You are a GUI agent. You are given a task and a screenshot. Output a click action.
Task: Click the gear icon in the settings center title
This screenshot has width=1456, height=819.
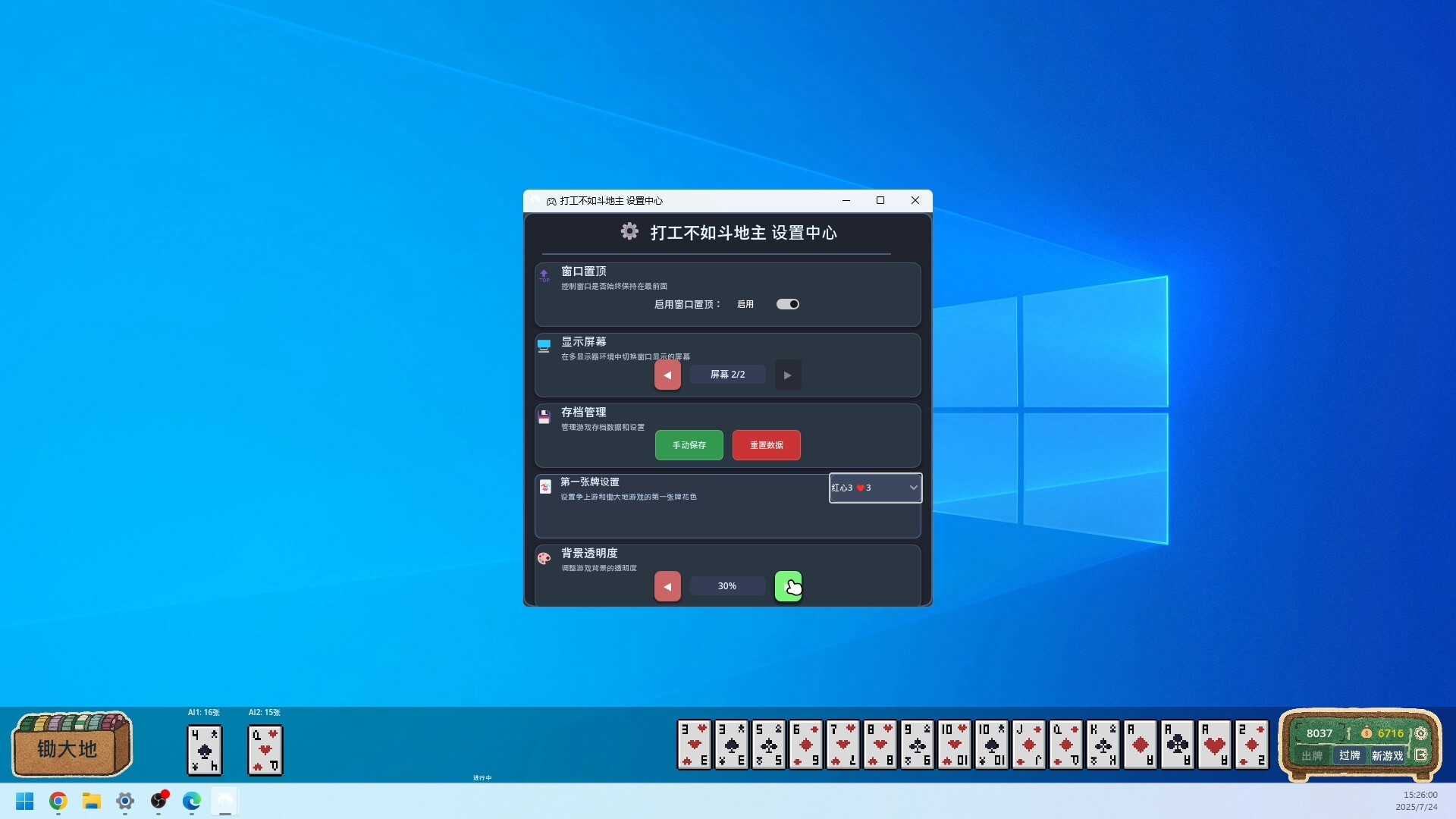click(x=629, y=231)
